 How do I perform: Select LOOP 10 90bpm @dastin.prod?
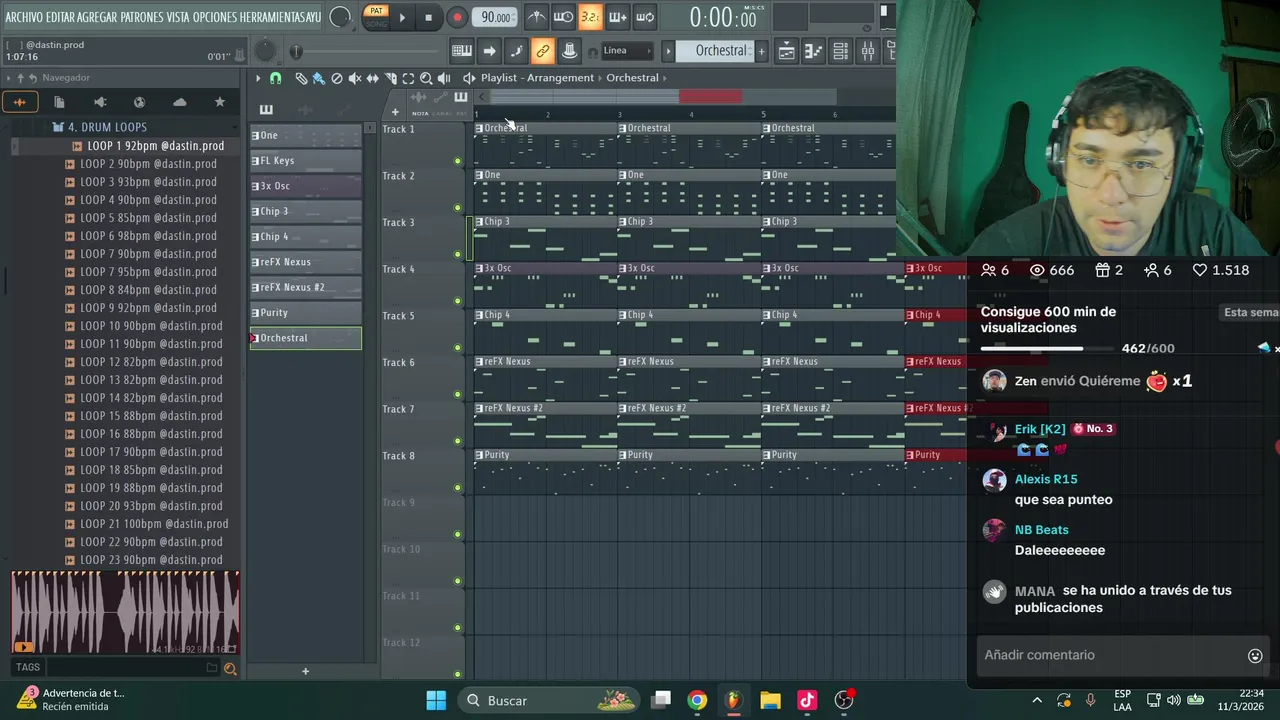coord(151,326)
